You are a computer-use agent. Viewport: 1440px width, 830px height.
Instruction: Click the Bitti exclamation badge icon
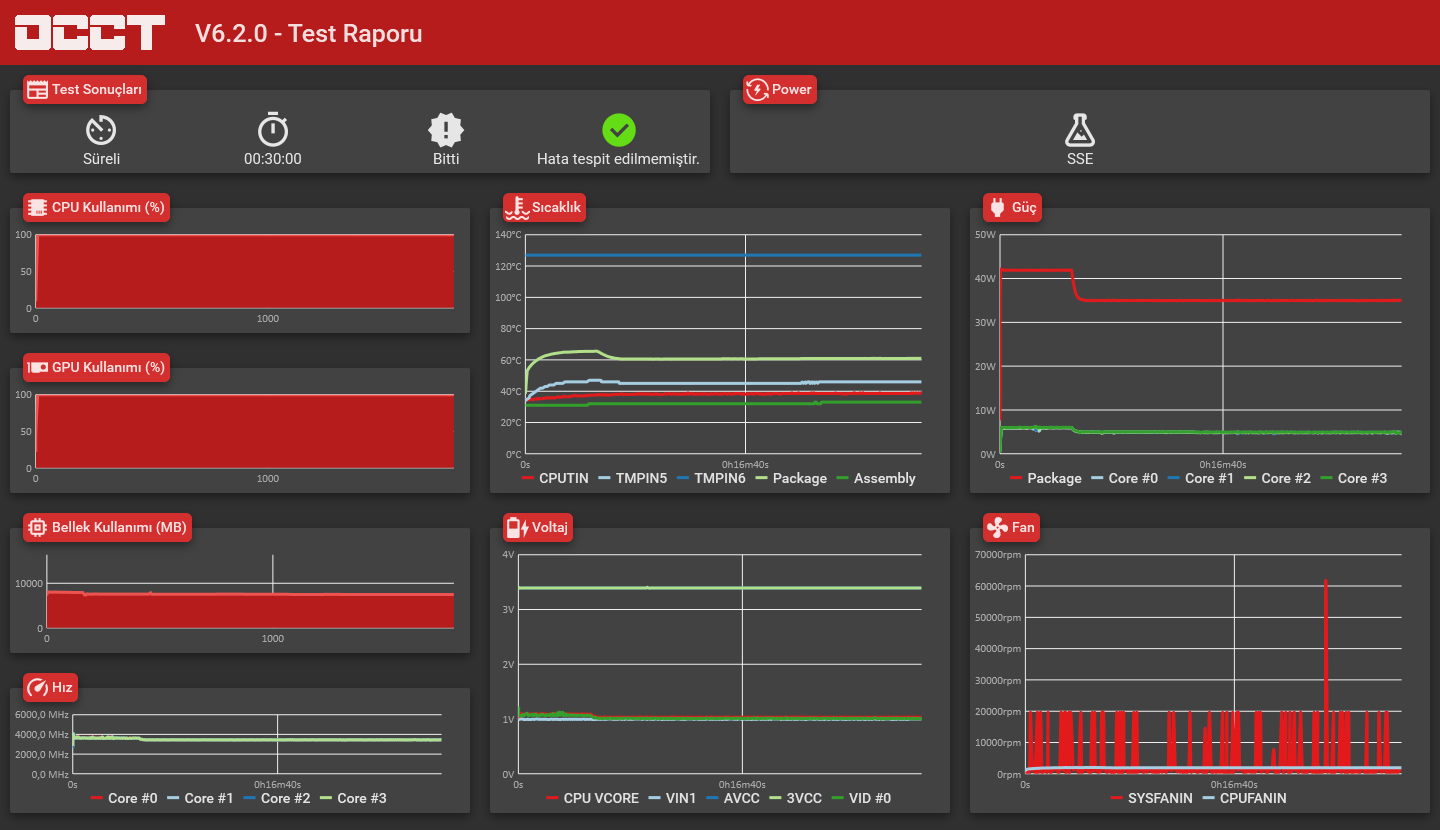[446, 130]
